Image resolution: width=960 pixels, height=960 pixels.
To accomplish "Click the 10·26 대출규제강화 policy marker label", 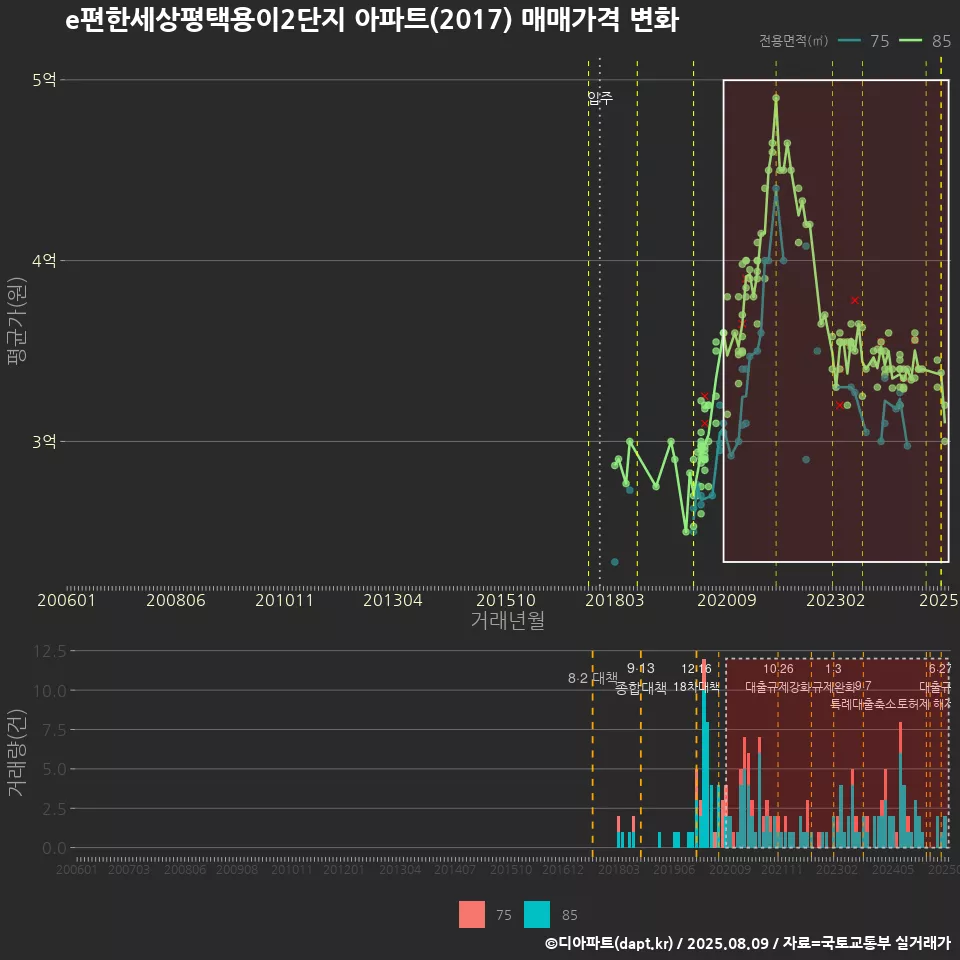I will click(778, 678).
